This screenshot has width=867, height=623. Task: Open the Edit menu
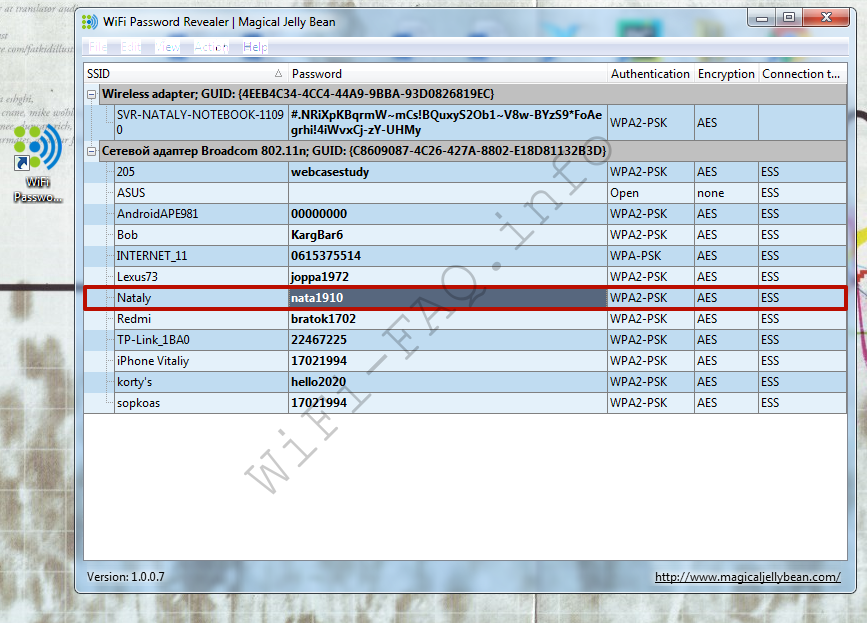point(132,47)
